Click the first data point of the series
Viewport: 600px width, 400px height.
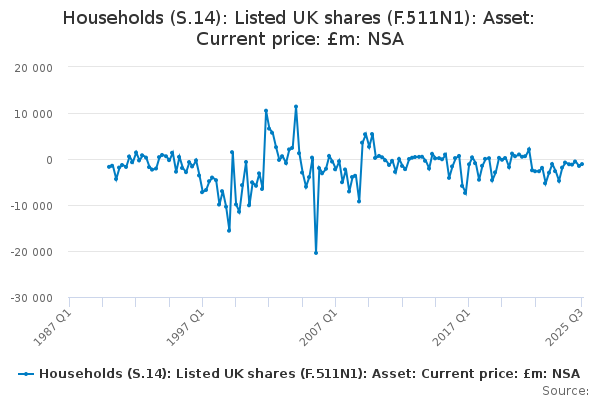tap(108, 167)
